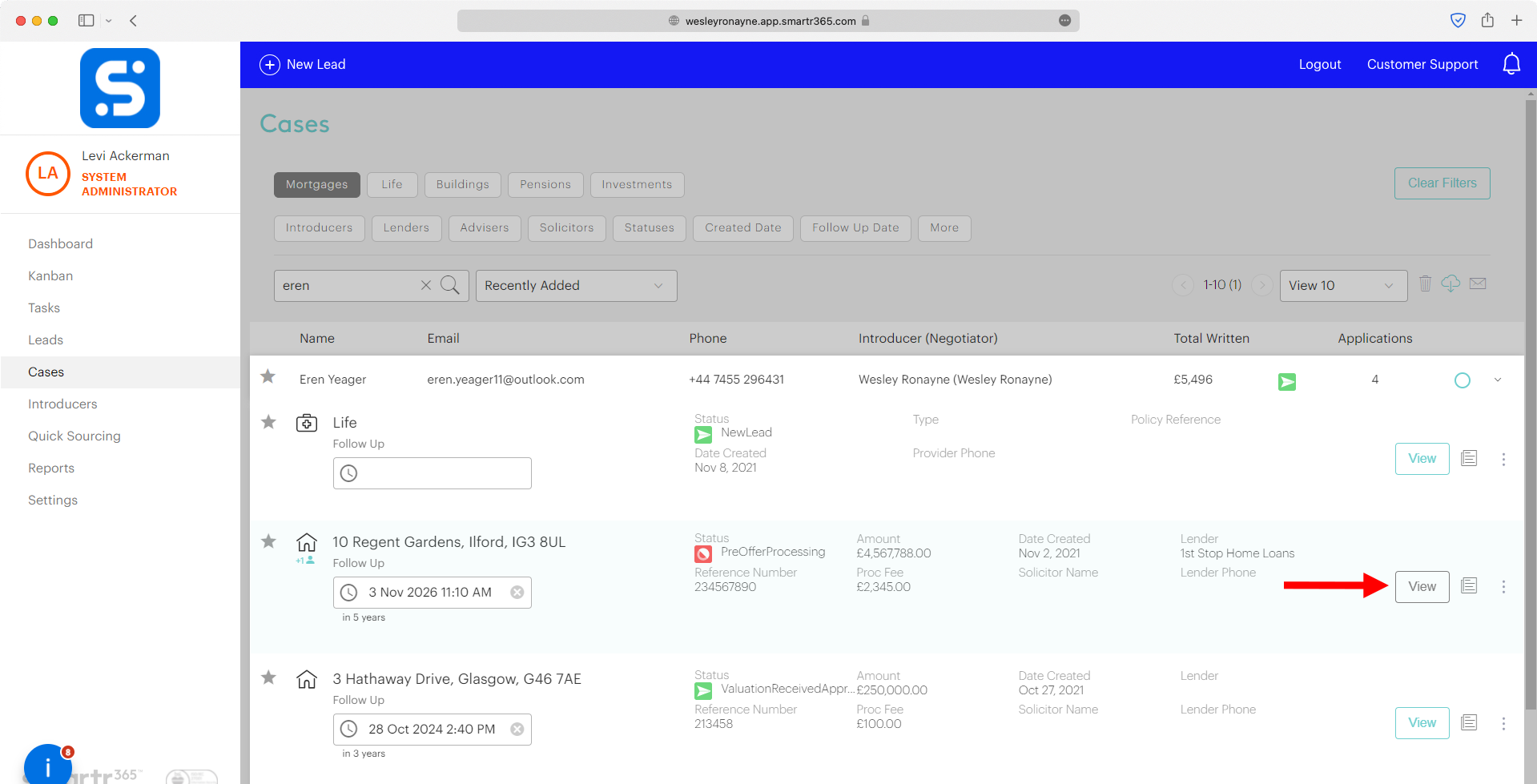Open Tasks in the sidebar
Screen dimensions: 1537x784
[44, 308]
